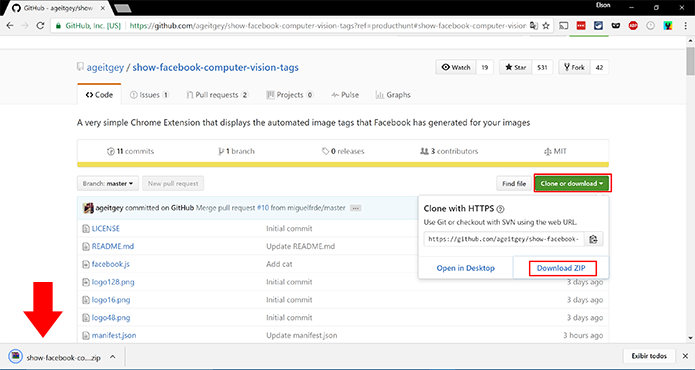Image resolution: width=695 pixels, height=370 pixels.
Task: Select the clone URL text field
Action: point(504,239)
